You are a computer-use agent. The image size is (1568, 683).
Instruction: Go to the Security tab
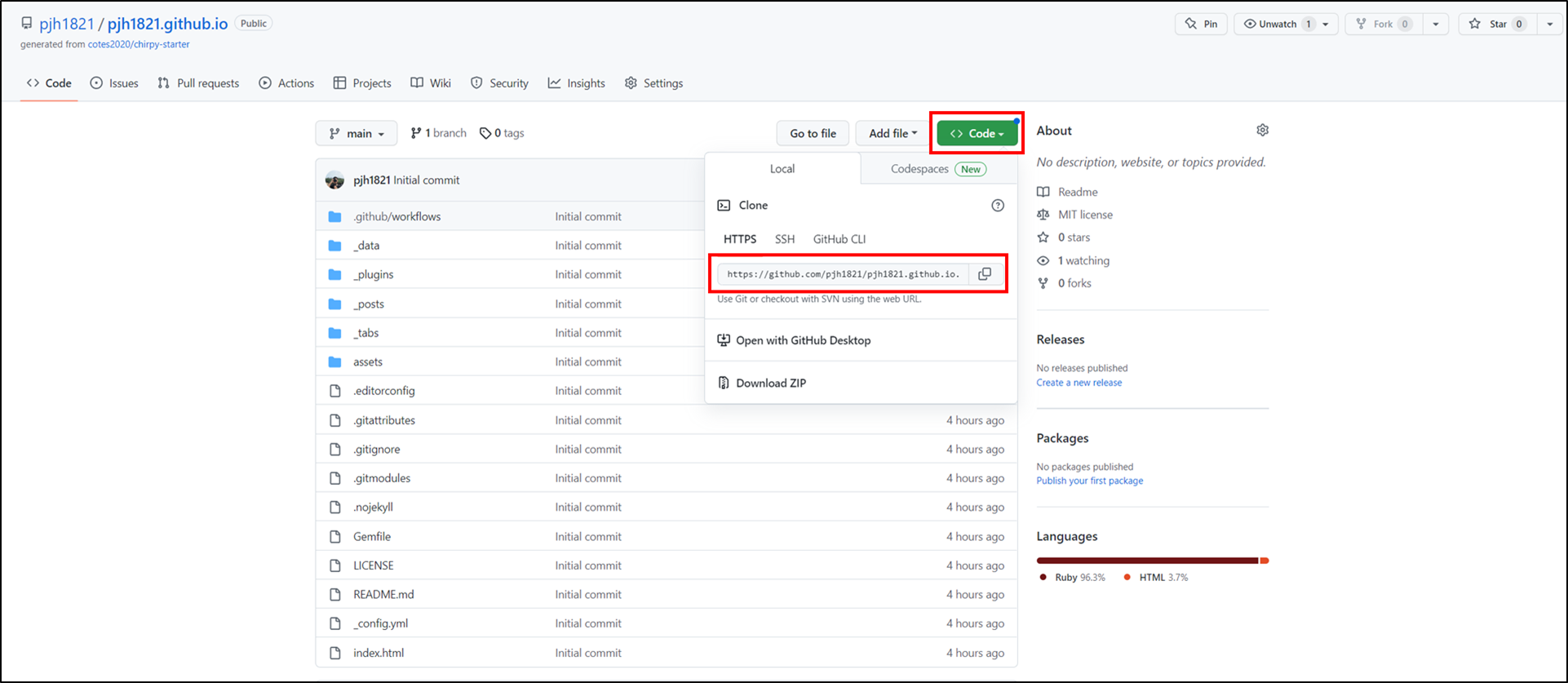499,83
